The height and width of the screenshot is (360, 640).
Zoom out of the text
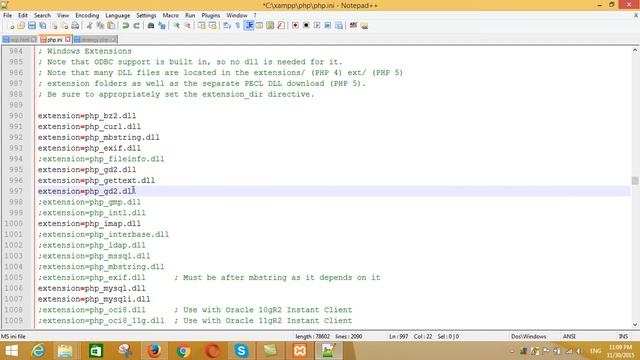point(187,26)
